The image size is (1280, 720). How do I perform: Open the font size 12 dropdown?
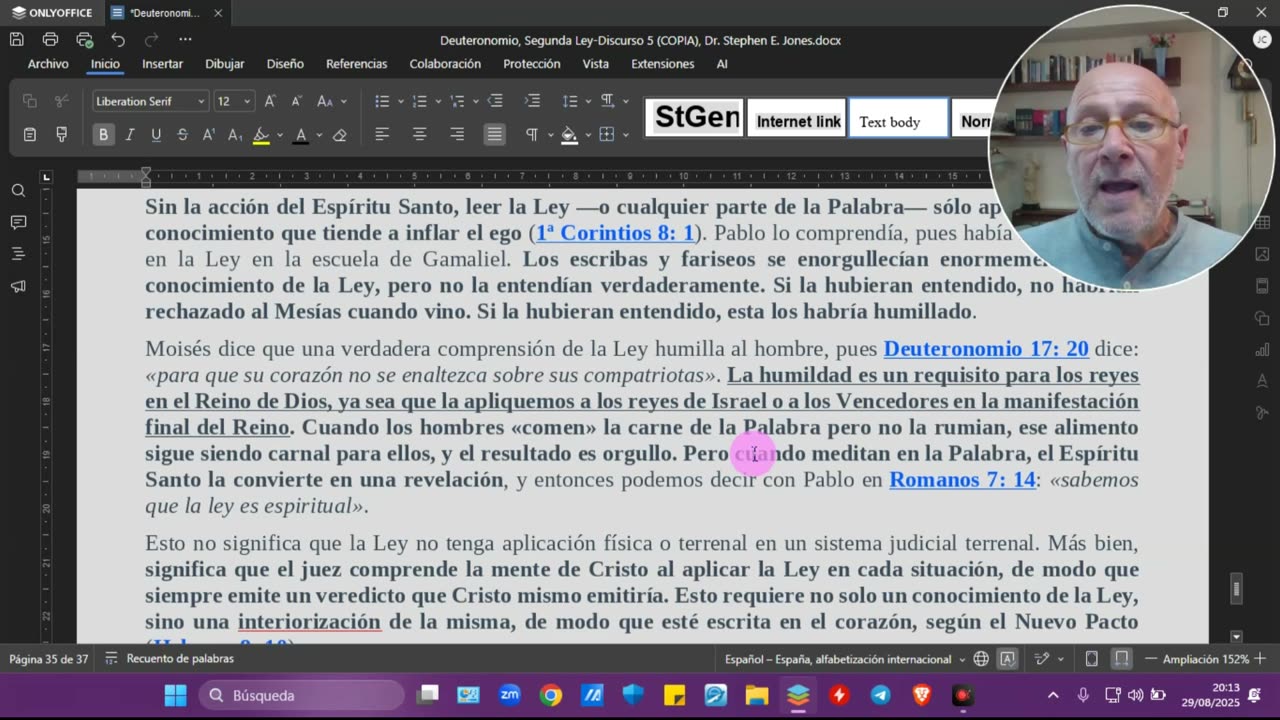tap(246, 101)
